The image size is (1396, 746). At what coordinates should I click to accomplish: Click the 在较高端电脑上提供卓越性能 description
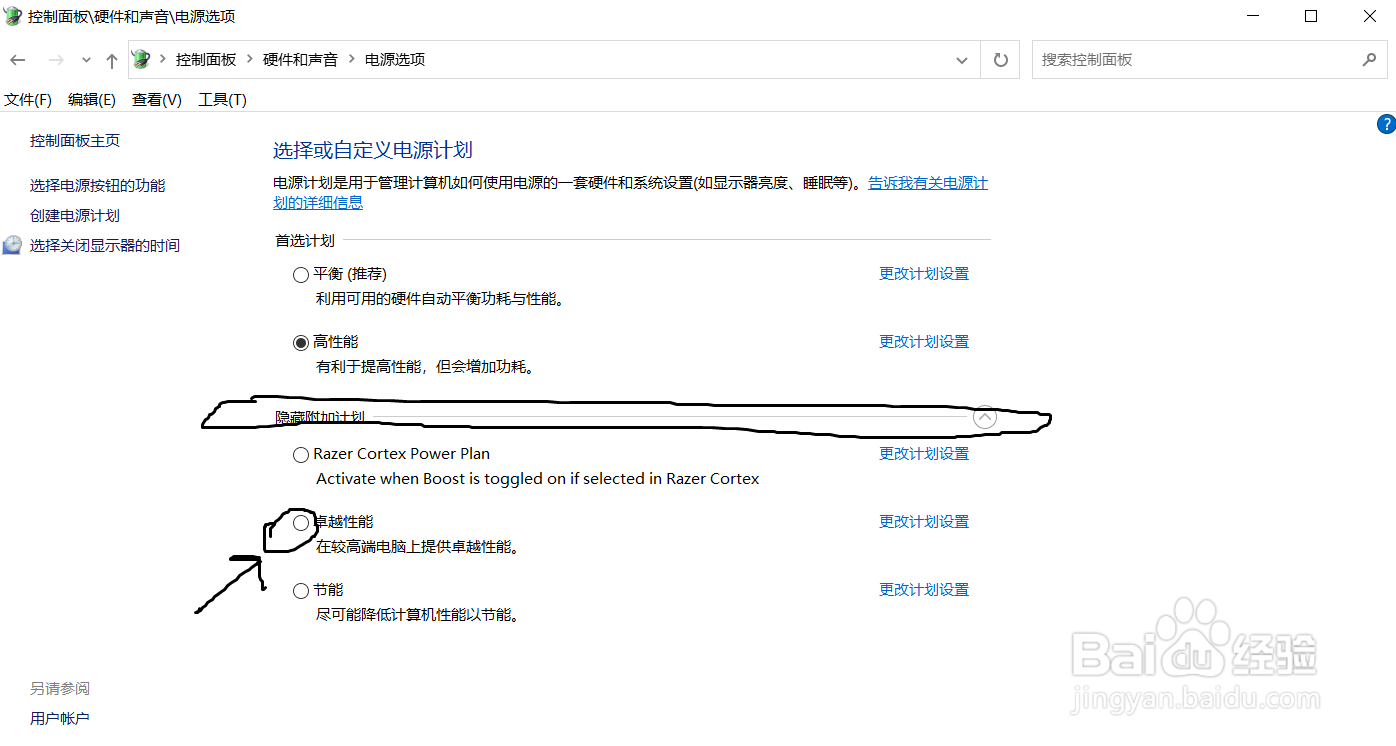418,547
